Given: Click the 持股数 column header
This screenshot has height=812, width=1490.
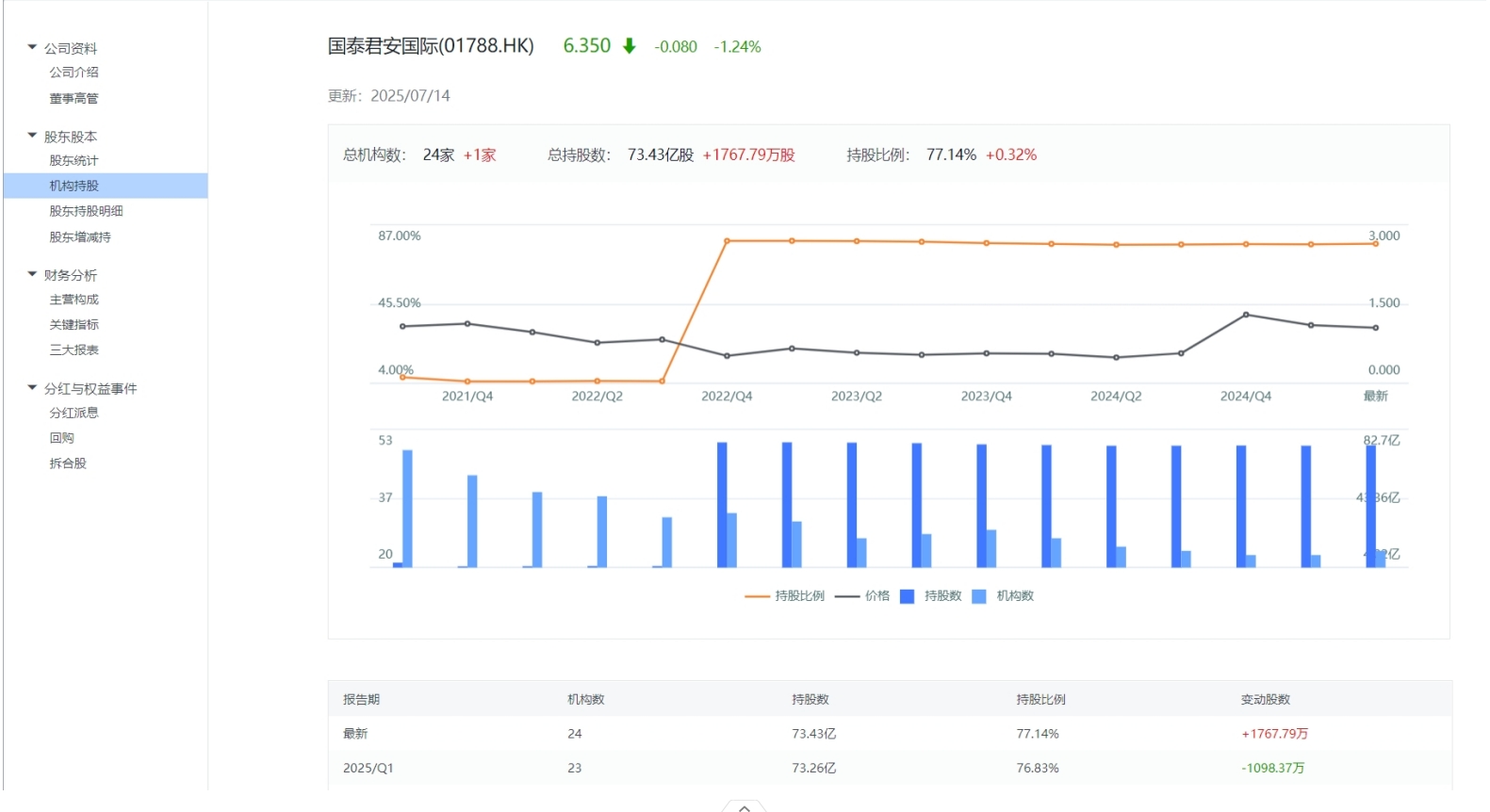Looking at the screenshot, I should click(x=810, y=700).
